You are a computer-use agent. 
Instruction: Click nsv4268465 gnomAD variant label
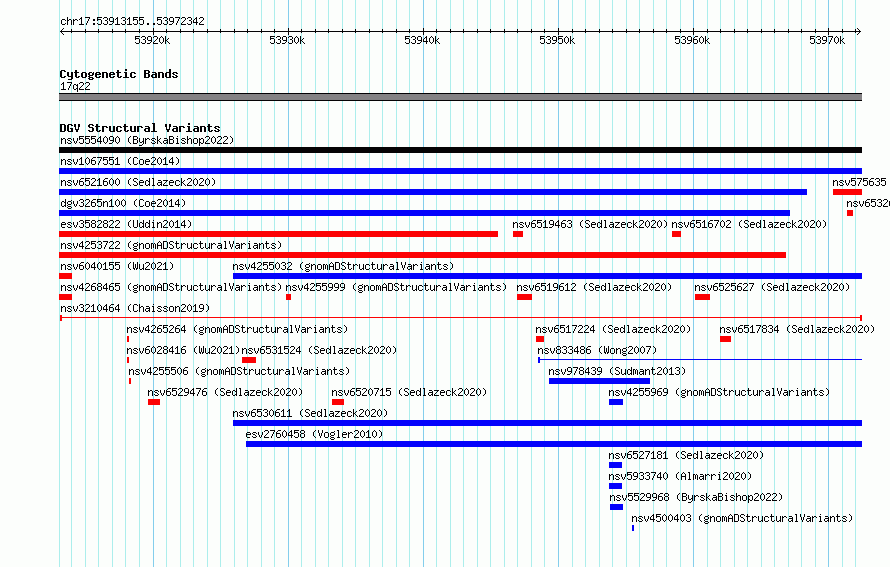tap(171, 287)
